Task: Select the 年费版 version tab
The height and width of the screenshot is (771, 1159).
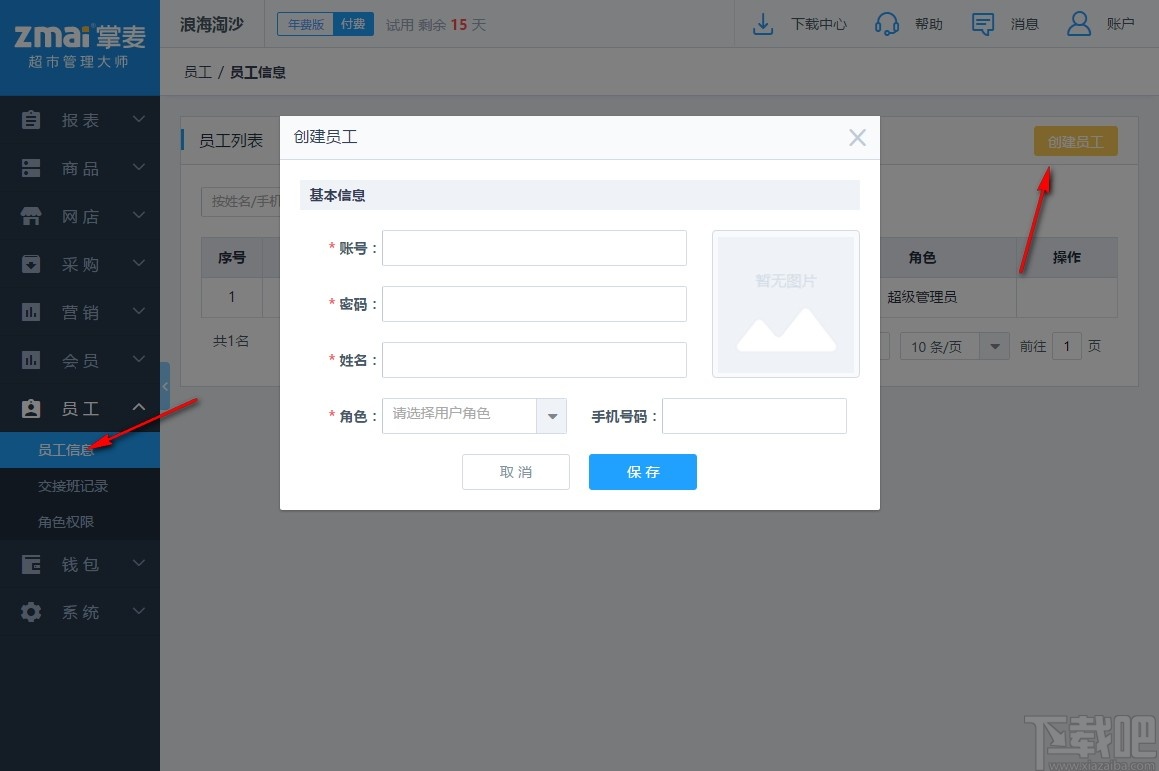Action: pos(304,23)
